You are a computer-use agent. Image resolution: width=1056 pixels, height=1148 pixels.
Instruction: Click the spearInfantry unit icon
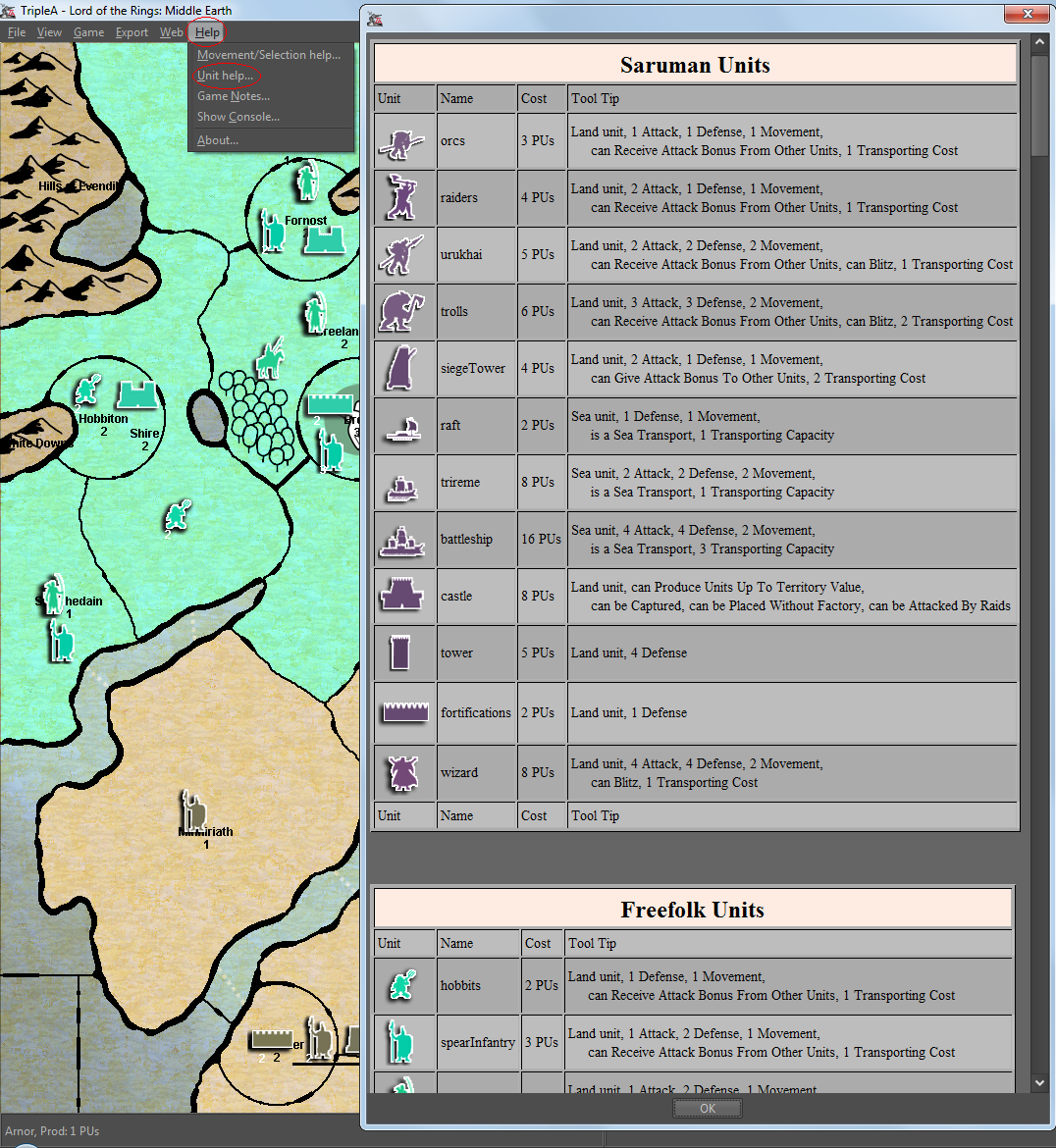(x=399, y=1041)
